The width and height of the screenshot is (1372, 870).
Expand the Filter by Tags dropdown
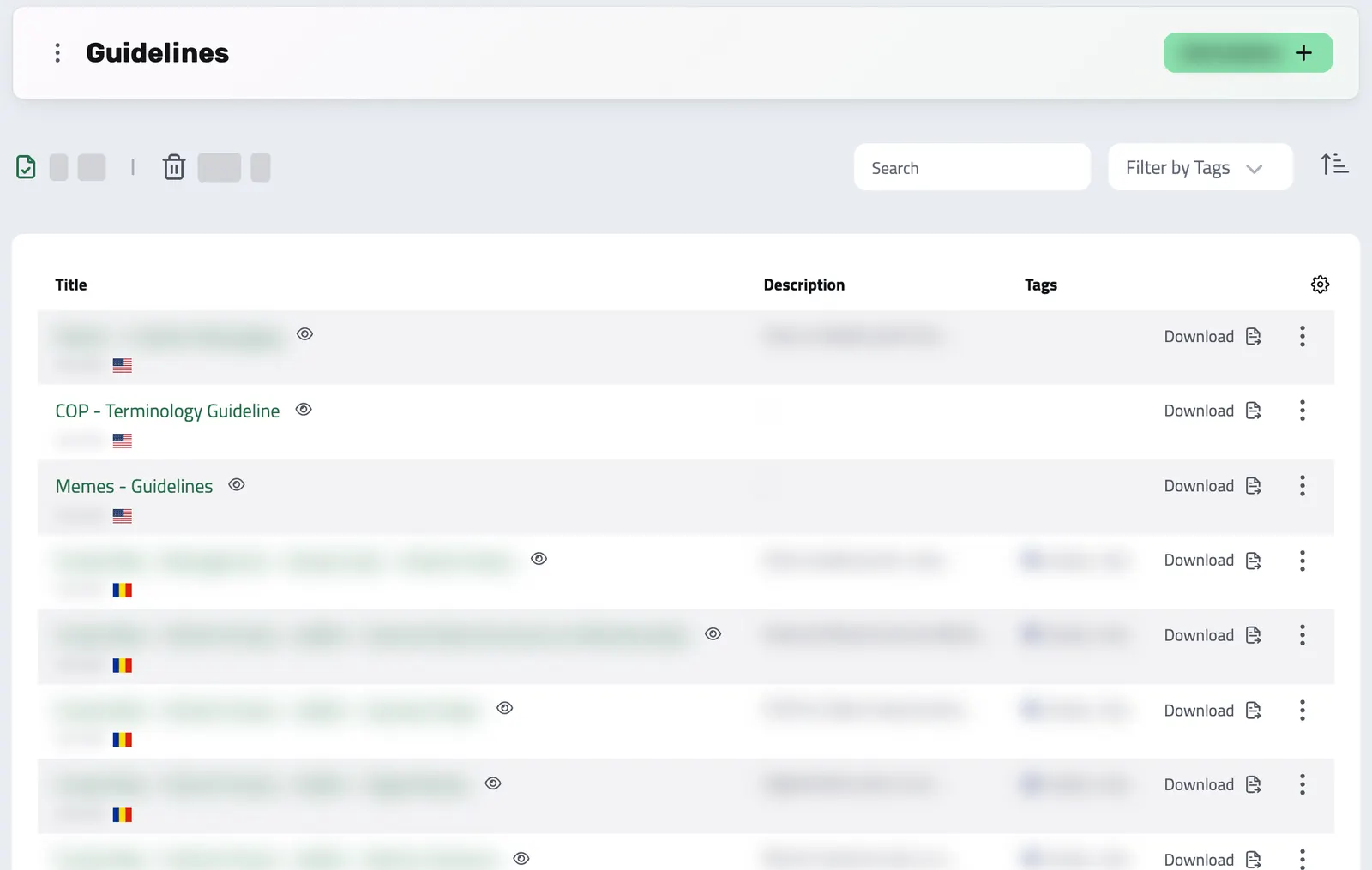1200,167
